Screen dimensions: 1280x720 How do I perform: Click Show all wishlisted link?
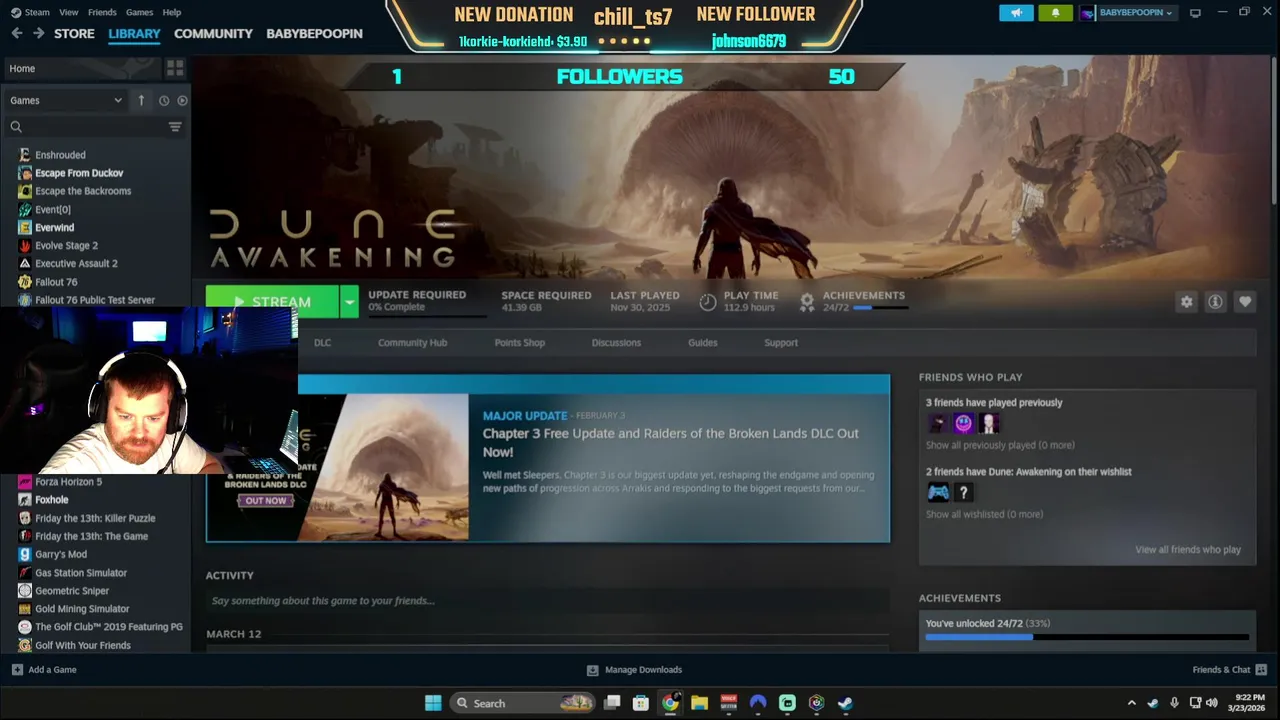tap(984, 514)
